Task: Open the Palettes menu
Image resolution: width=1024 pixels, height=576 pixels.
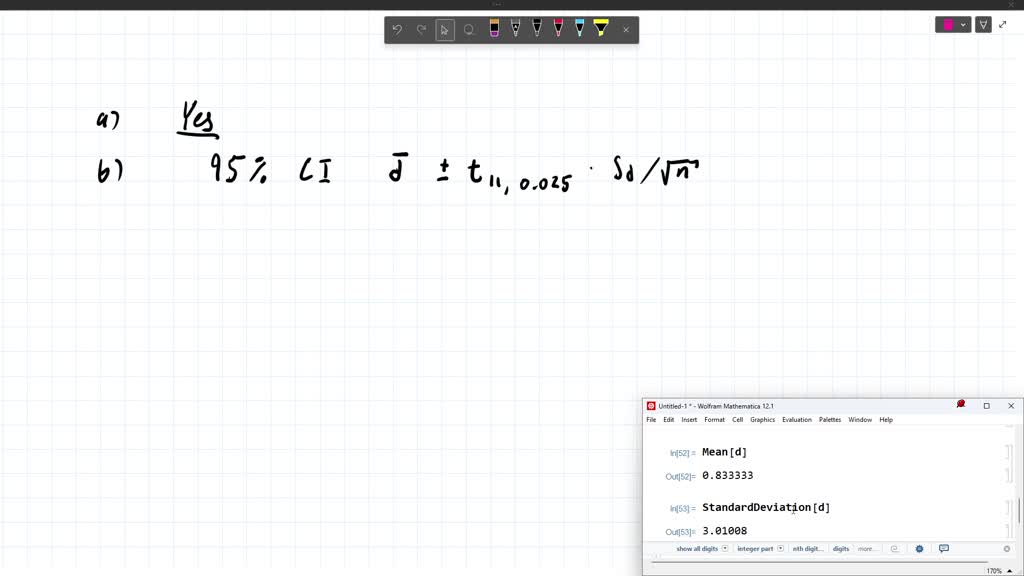Action: tap(830, 420)
